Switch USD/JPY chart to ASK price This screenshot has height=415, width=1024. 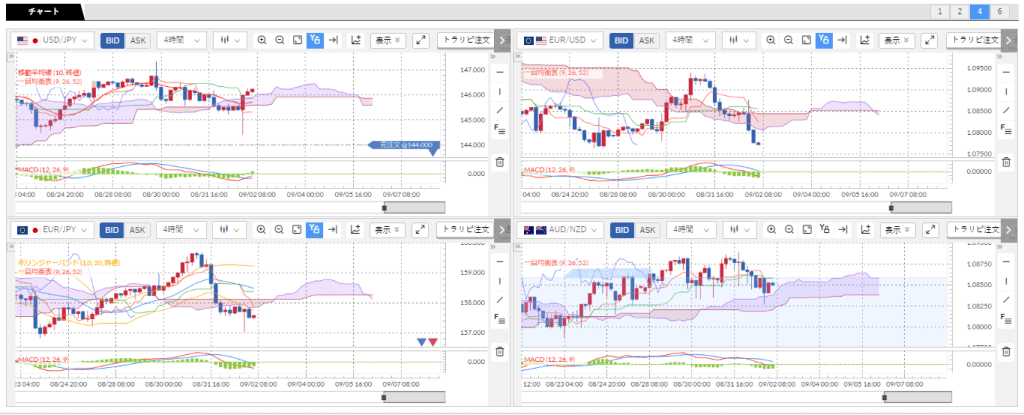pyautogui.click(x=138, y=40)
